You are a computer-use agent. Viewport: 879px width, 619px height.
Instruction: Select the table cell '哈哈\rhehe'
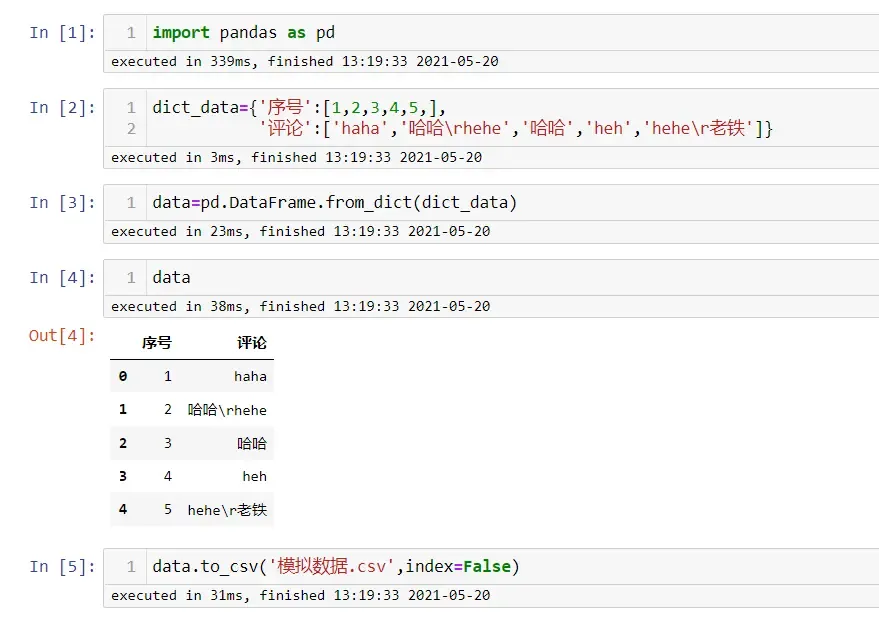227,410
